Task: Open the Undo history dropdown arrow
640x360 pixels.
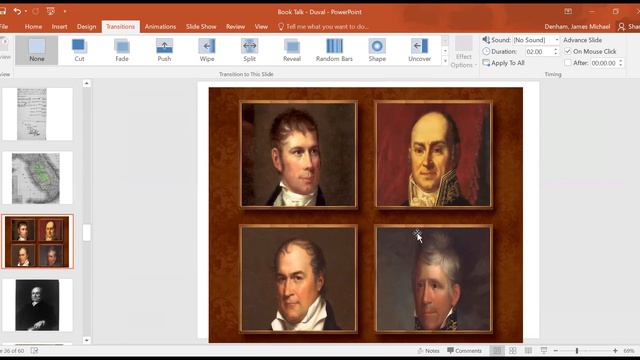Action: pyautogui.click(x=26, y=11)
